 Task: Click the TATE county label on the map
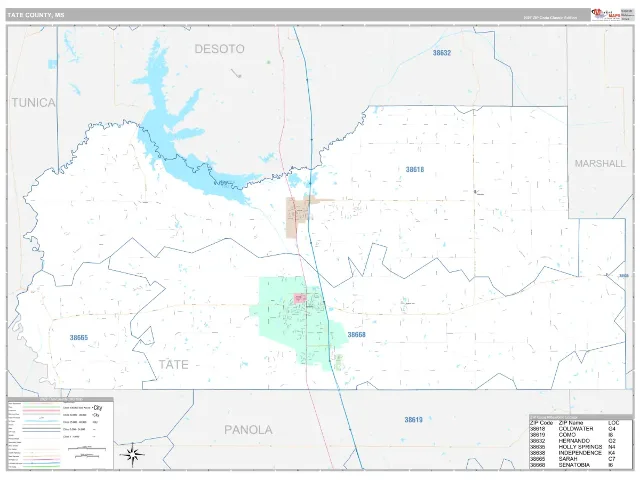click(173, 364)
